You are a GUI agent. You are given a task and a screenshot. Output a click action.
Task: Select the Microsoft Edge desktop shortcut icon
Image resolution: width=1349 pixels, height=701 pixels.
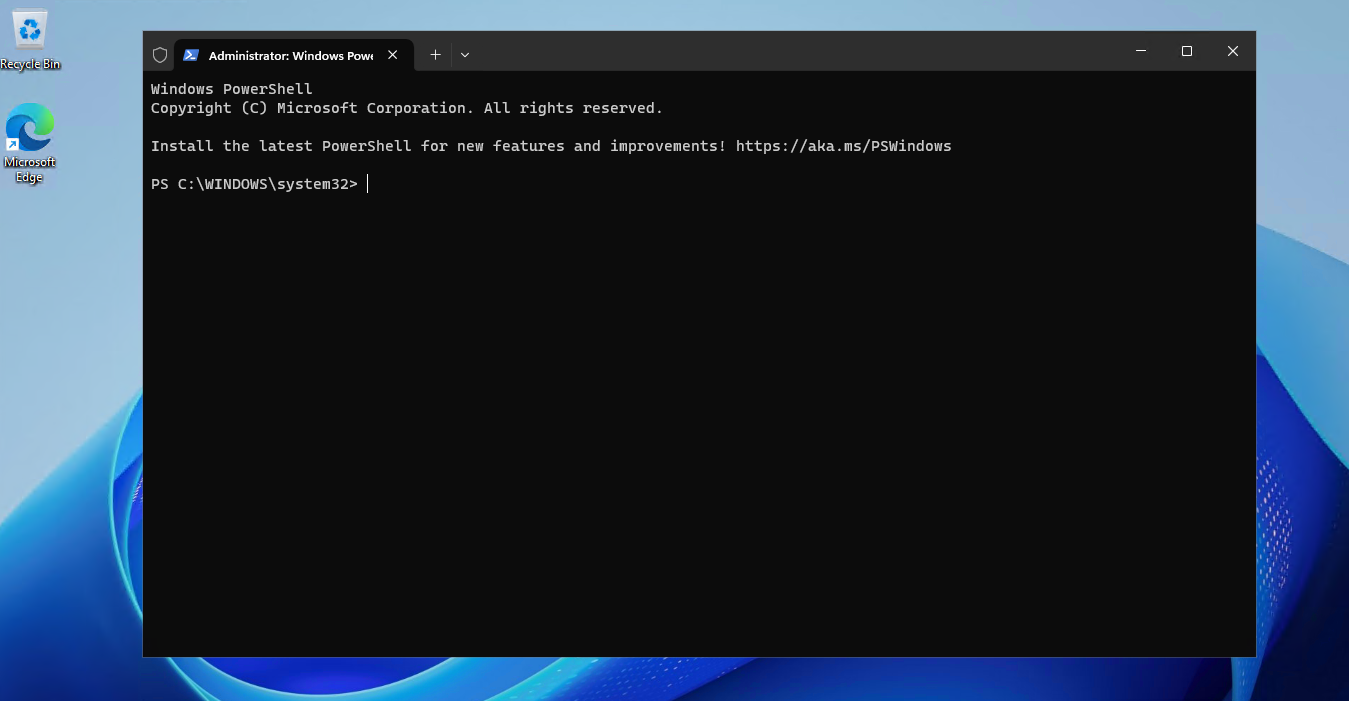(30, 128)
